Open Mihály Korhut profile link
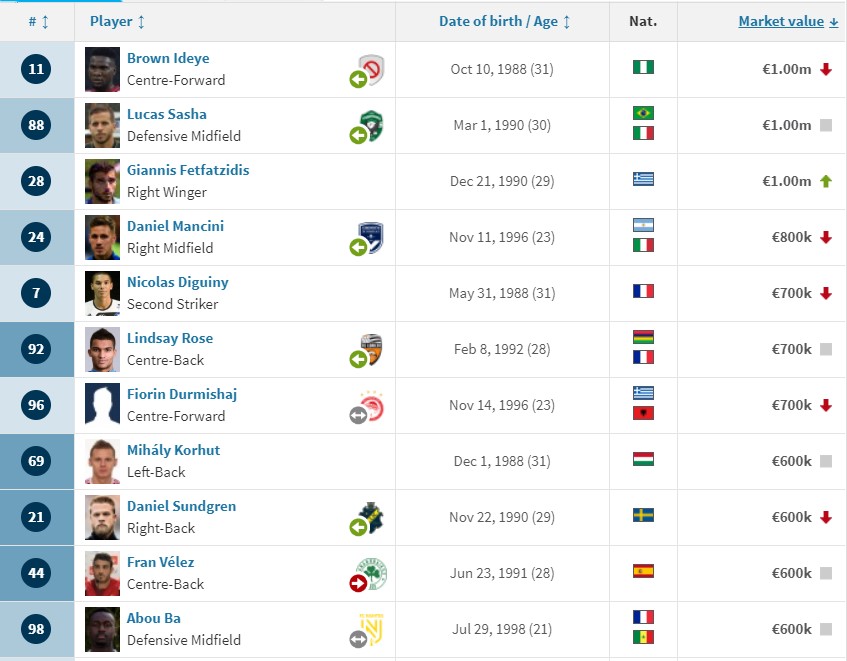This screenshot has height=661, width=847. click(173, 450)
